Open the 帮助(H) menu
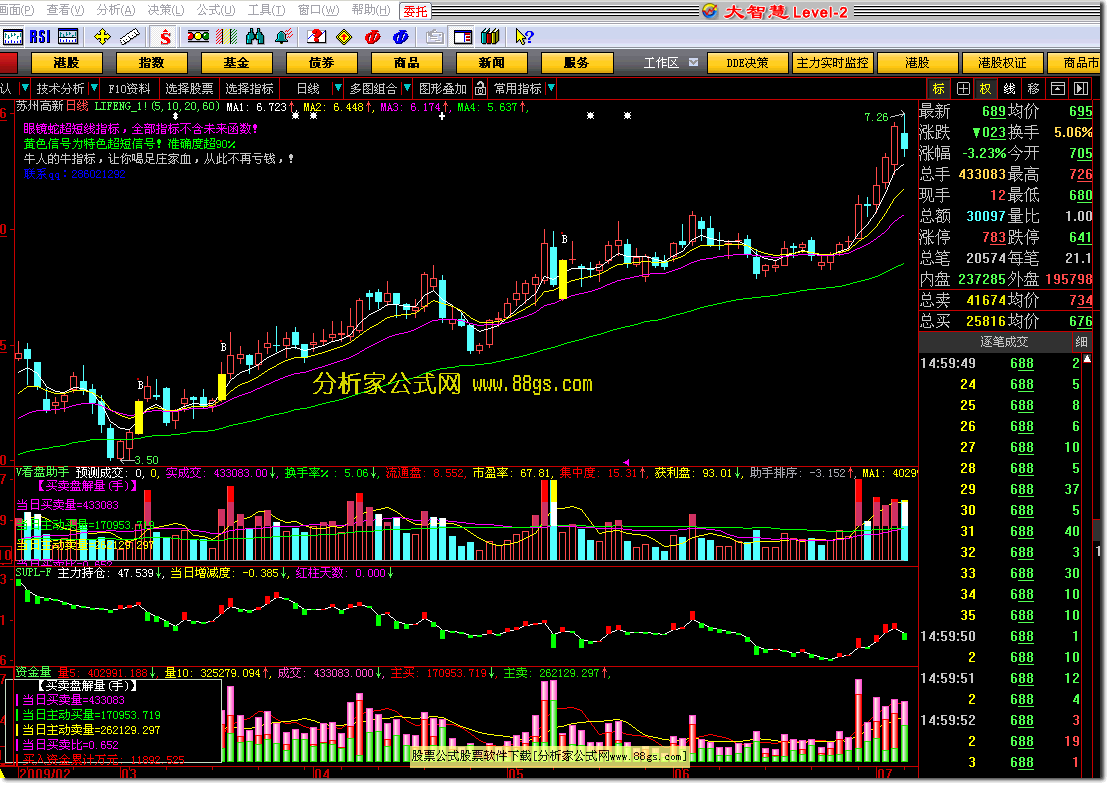The image size is (1110, 785). pyautogui.click(x=371, y=10)
